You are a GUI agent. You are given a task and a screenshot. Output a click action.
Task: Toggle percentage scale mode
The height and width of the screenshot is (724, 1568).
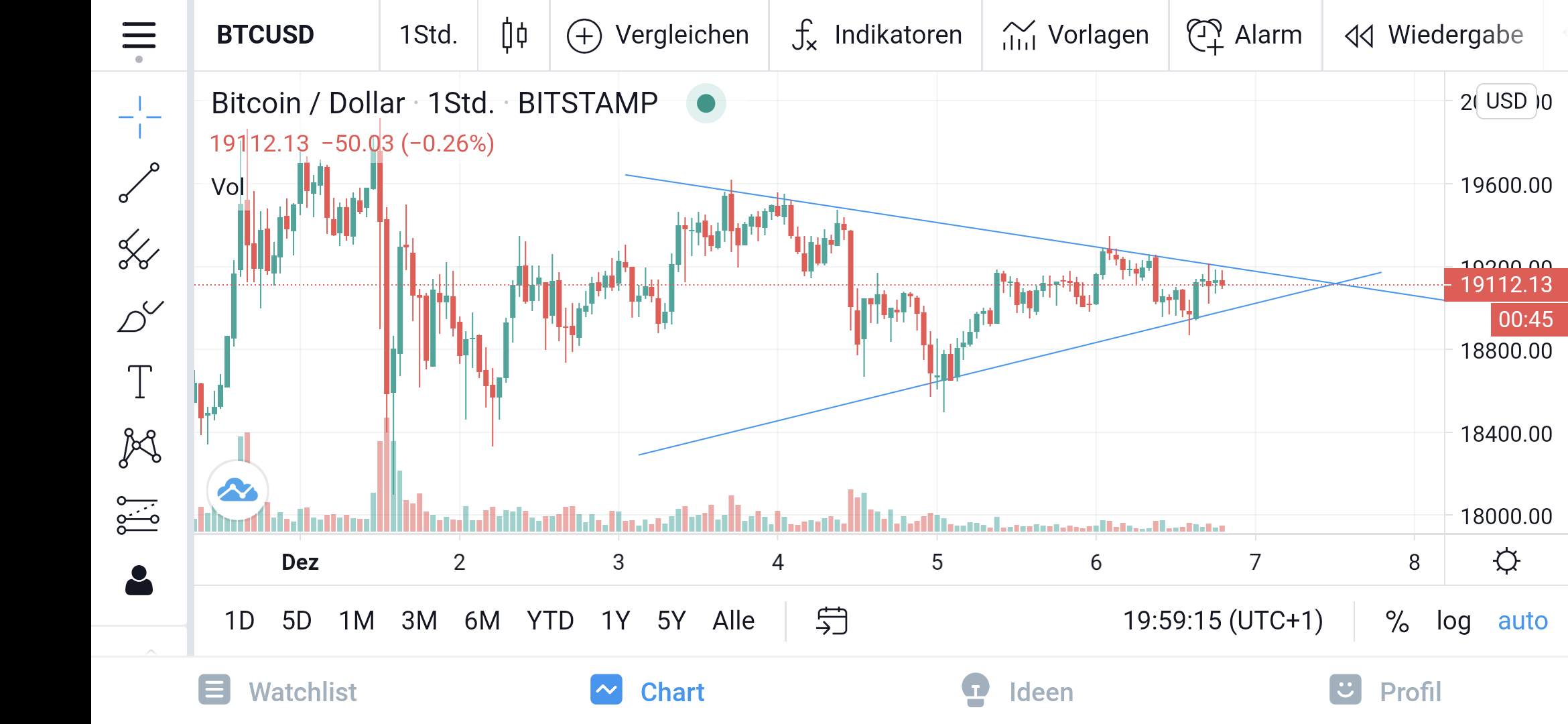(1398, 621)
